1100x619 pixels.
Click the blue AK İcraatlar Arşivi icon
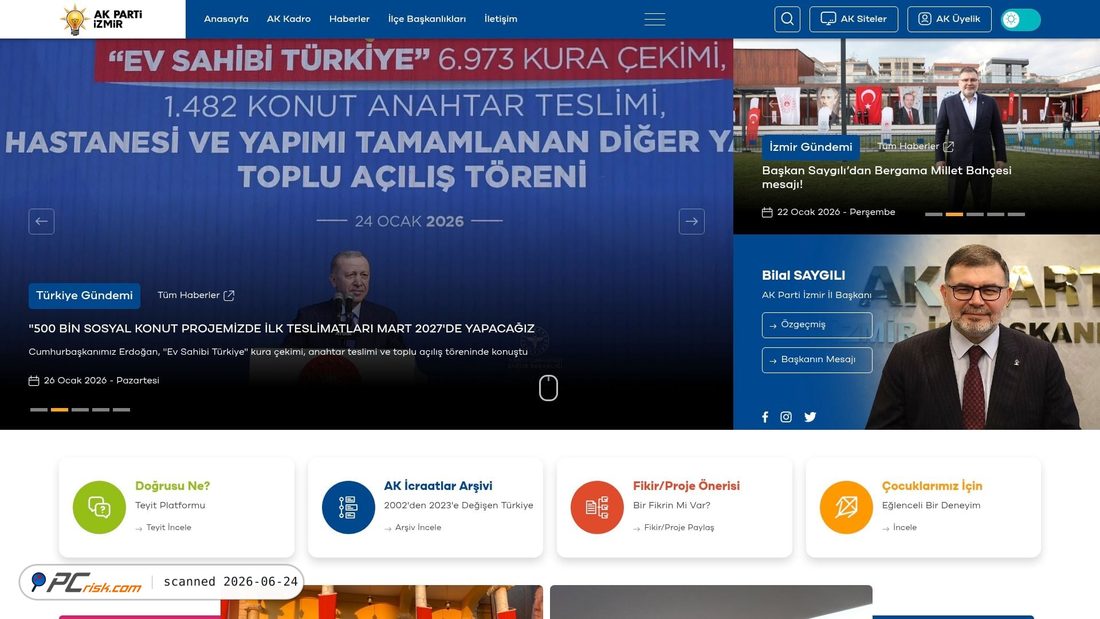point(349,507)
